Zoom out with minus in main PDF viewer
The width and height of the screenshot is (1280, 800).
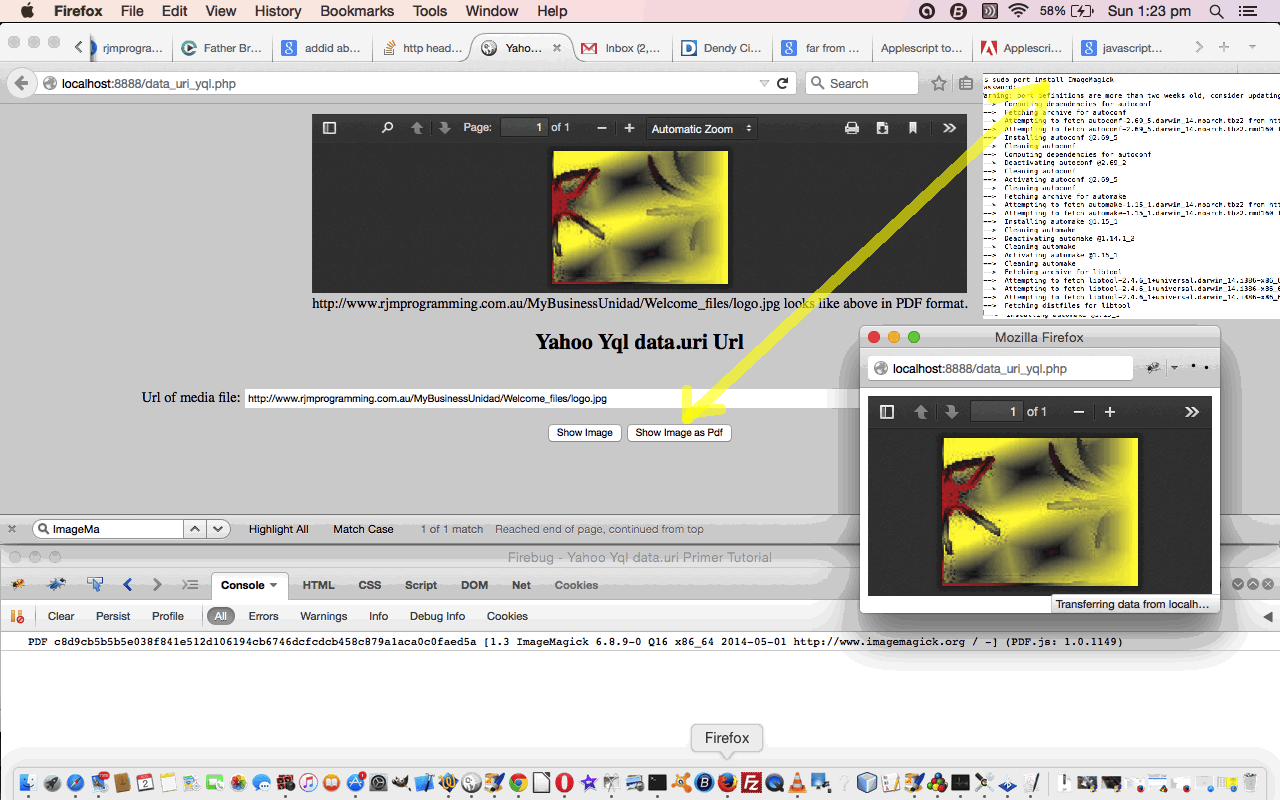click(x=602, y=128)
